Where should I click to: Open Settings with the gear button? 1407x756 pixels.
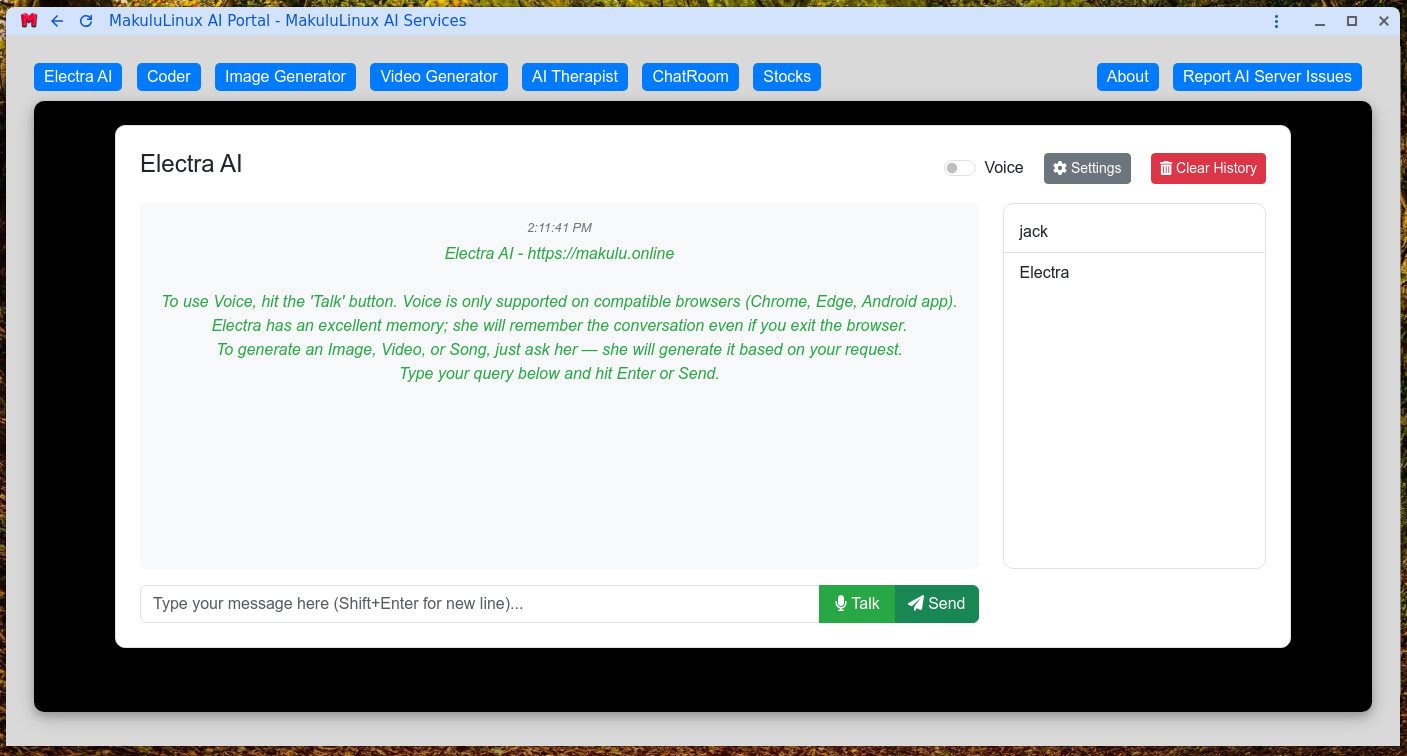point(1087,168)
